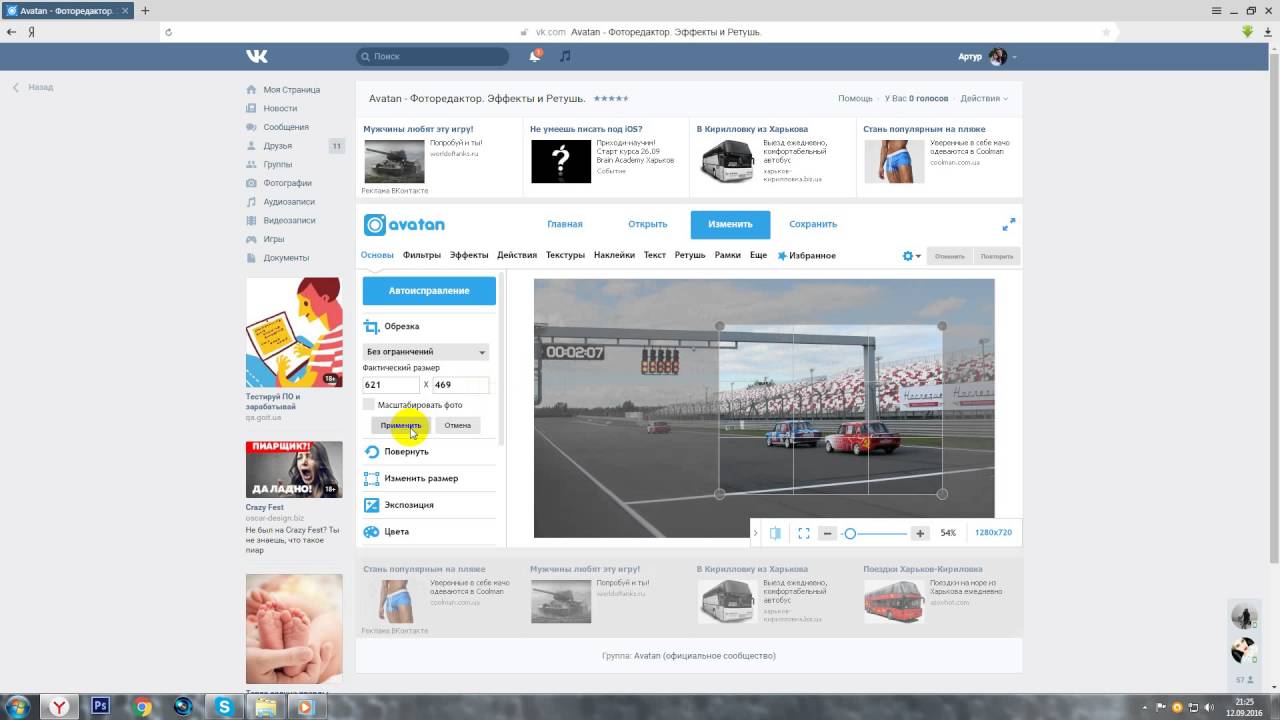Click the zoom in plus button
The width and height of the screenshot is (1280, 720).
(920, 533)
